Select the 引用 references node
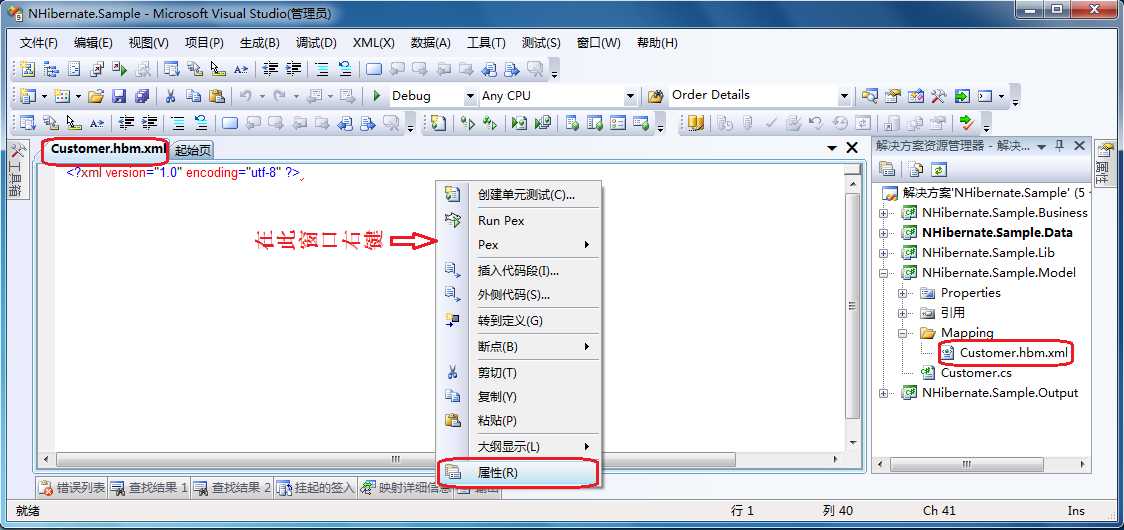 click(953, 313)
